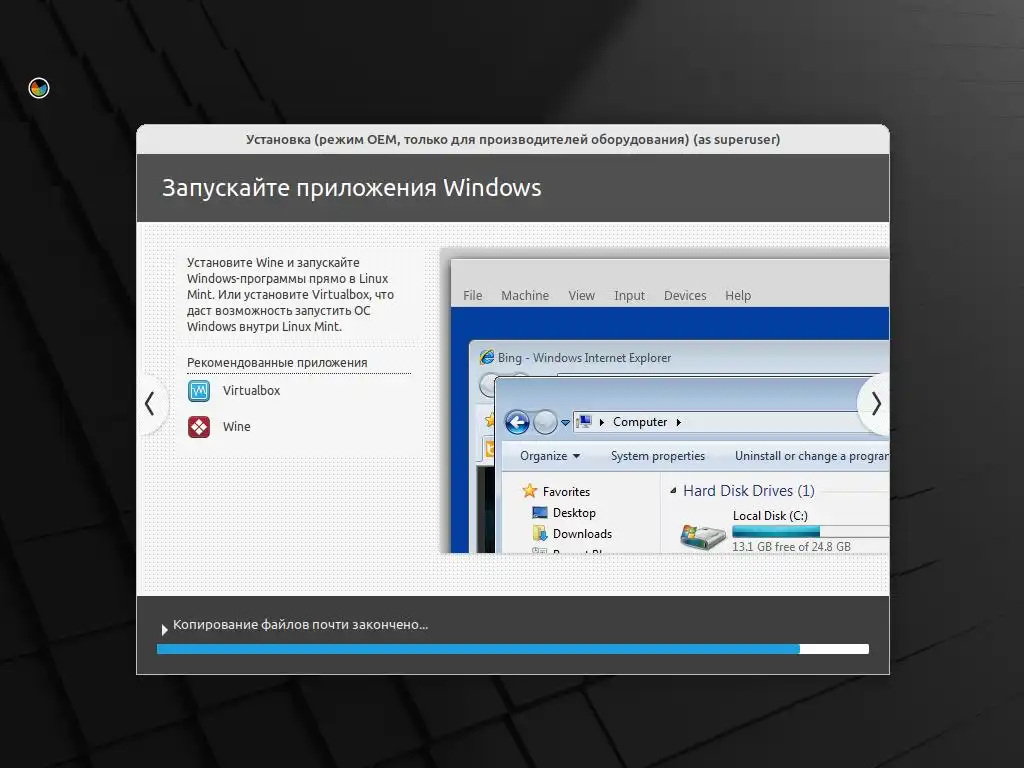The image size is (1024, 768).
Task: Select the Virtualbox label in recommended apps
Action: (251, 391)
